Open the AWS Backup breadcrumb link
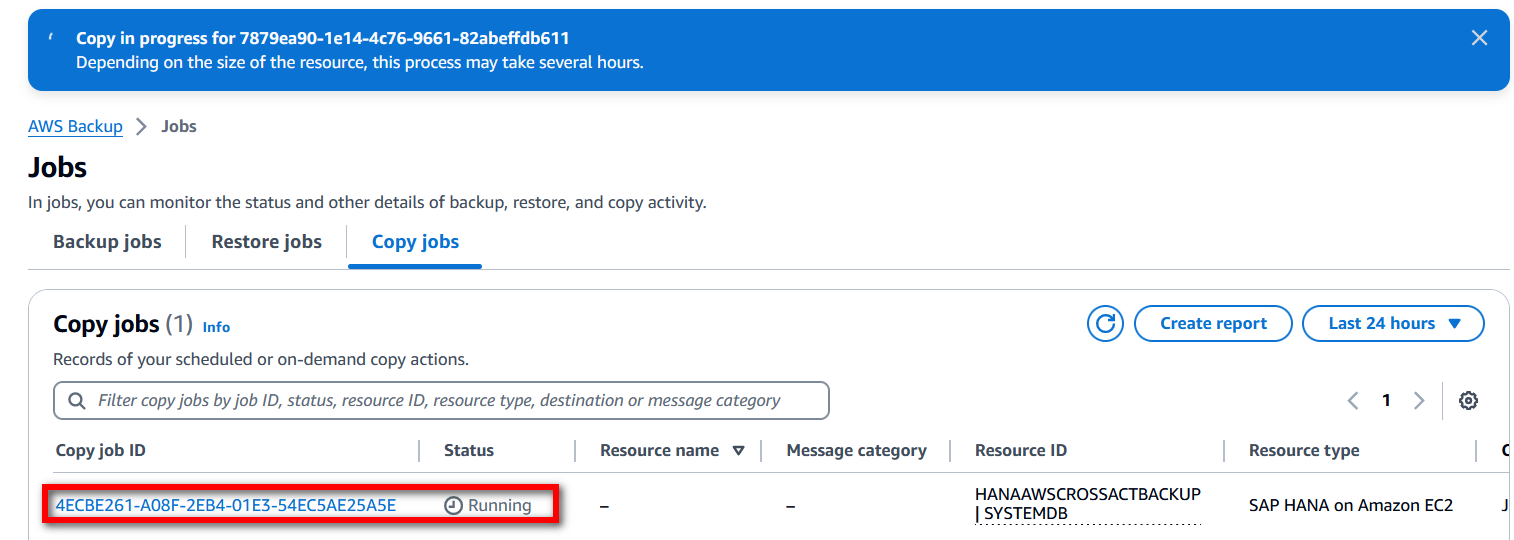 75,126
